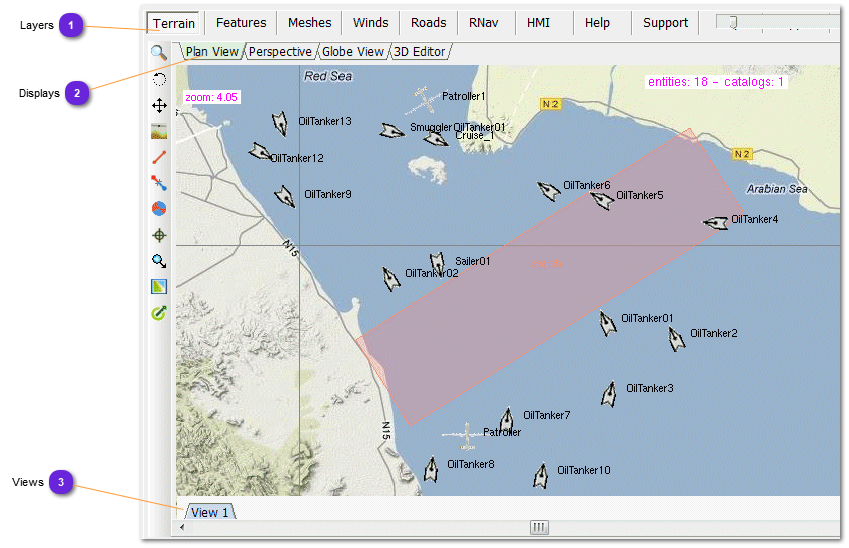
Task: Click the slider handle in top bar
Action: [x=732, y=23]
